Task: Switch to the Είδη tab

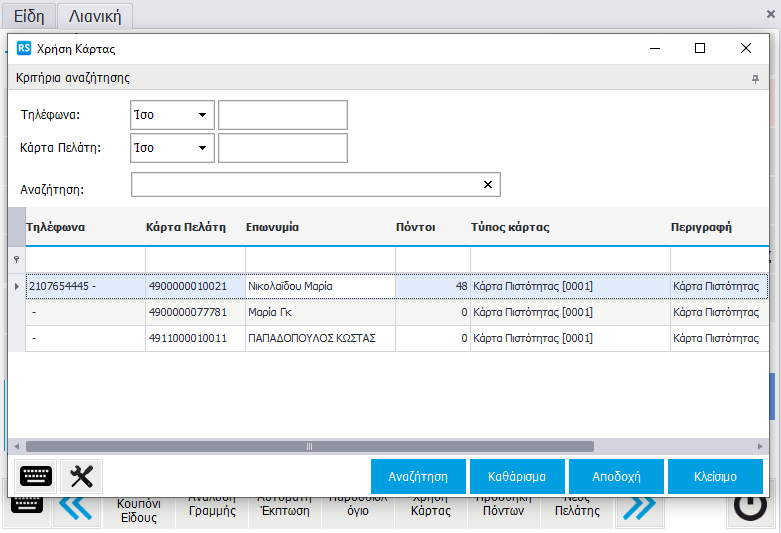Action: pos(28,16)
